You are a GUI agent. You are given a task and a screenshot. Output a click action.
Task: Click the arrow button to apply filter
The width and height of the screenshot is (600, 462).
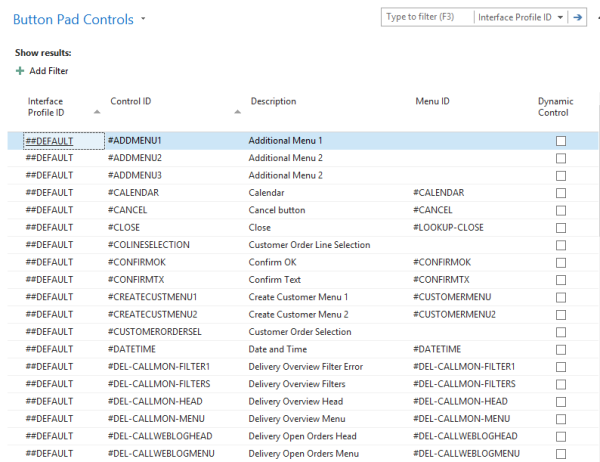[x=578, y=17]
